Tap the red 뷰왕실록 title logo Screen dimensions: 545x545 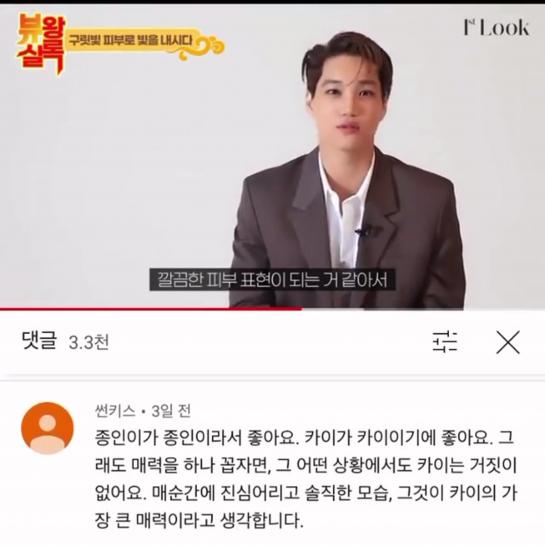pos(41,43)
